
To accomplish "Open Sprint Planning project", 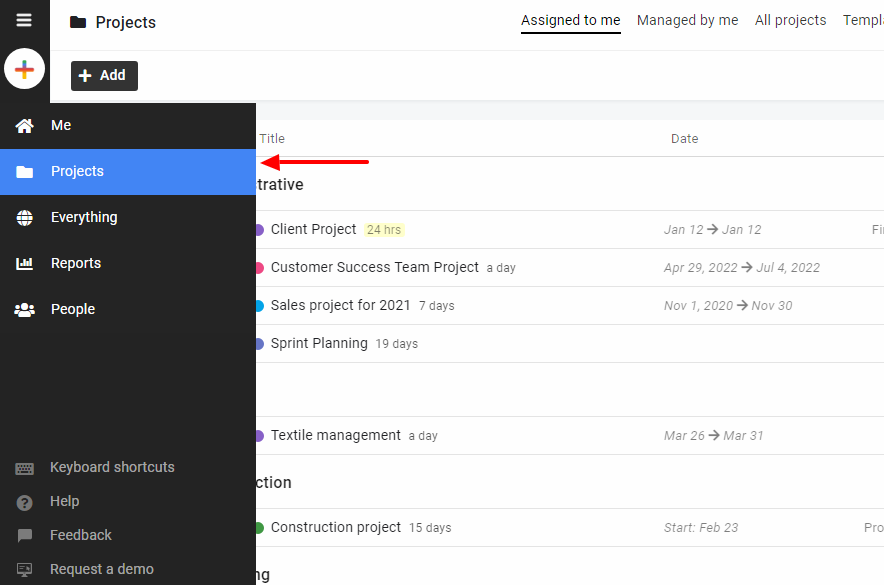I will tap(319, 343).
